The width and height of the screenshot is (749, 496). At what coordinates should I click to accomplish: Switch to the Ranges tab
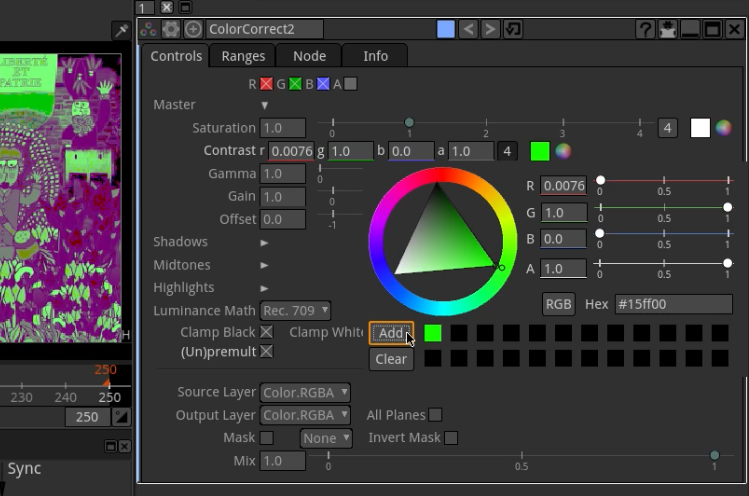coord(243,56)
